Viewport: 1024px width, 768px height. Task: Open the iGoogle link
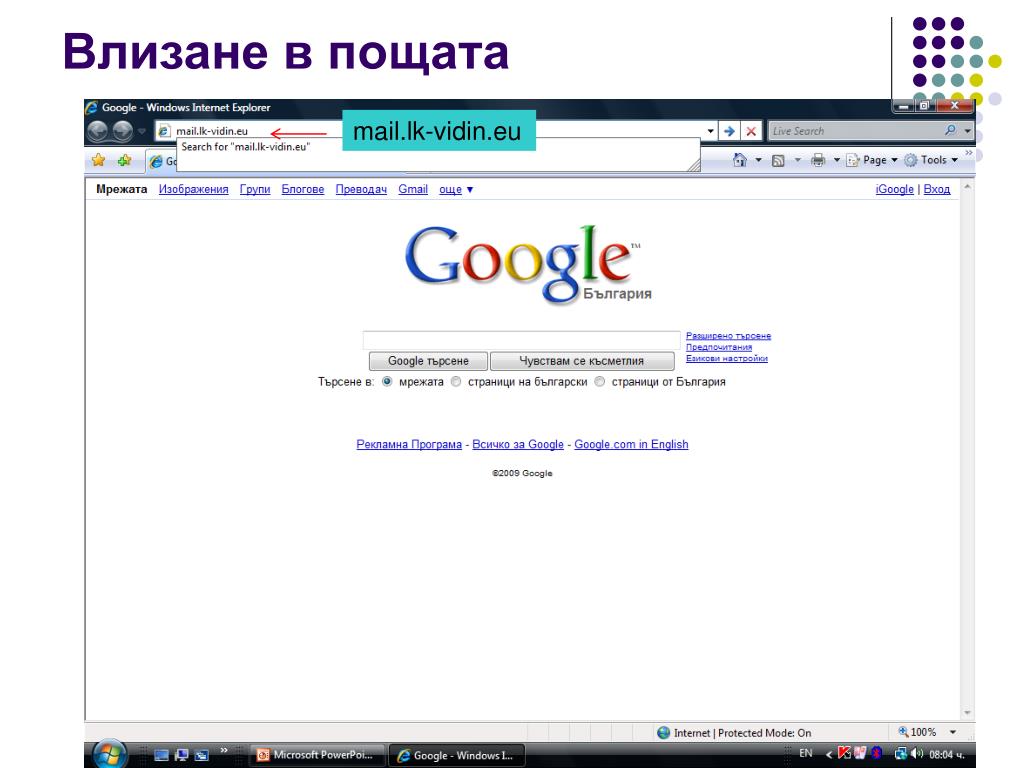pos(894,189)
